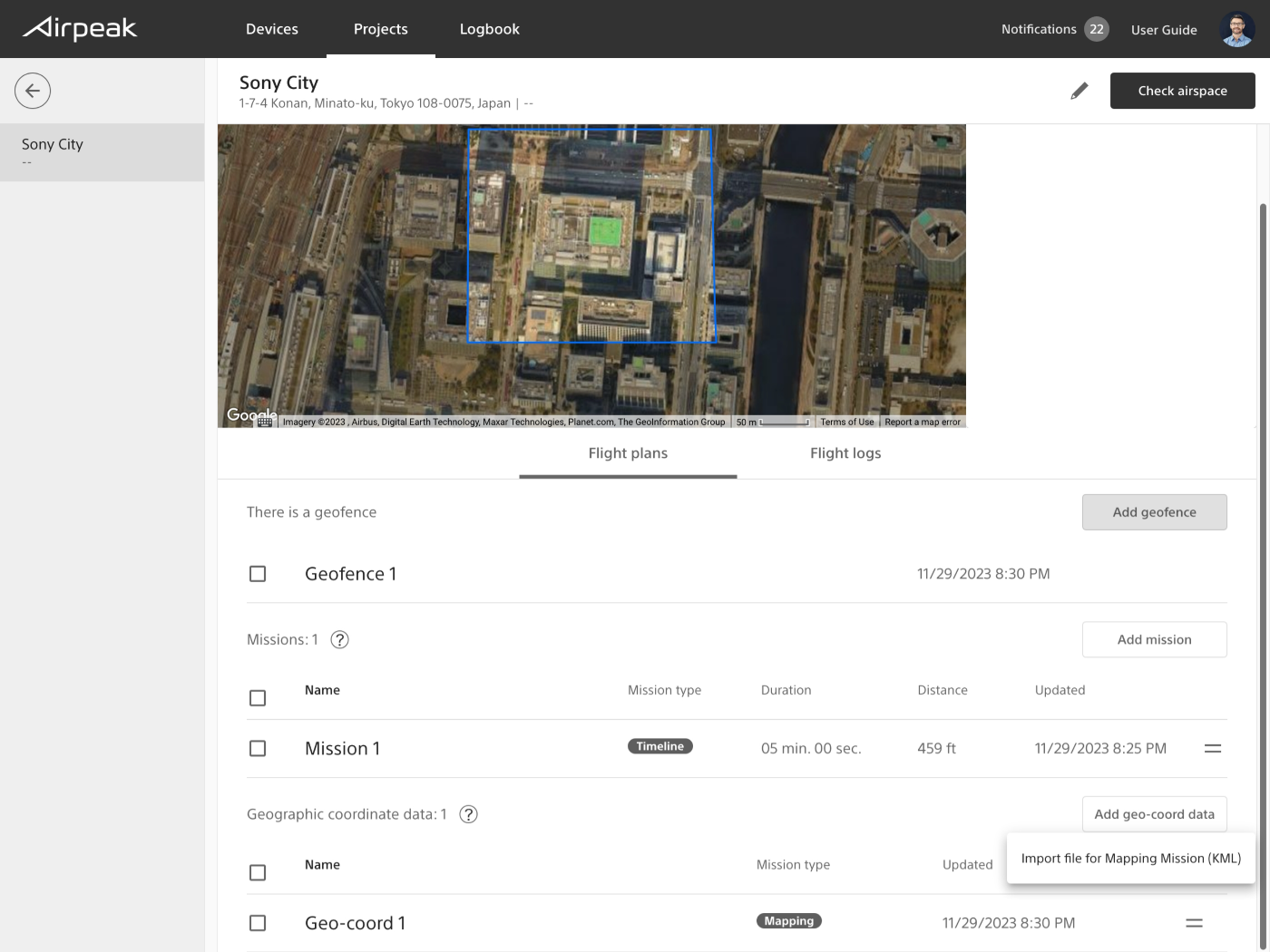This screenshot has height=952, width=1270.
Task: Click the 05 min. 00 sec. duration
Action: (x=811, y=749)
